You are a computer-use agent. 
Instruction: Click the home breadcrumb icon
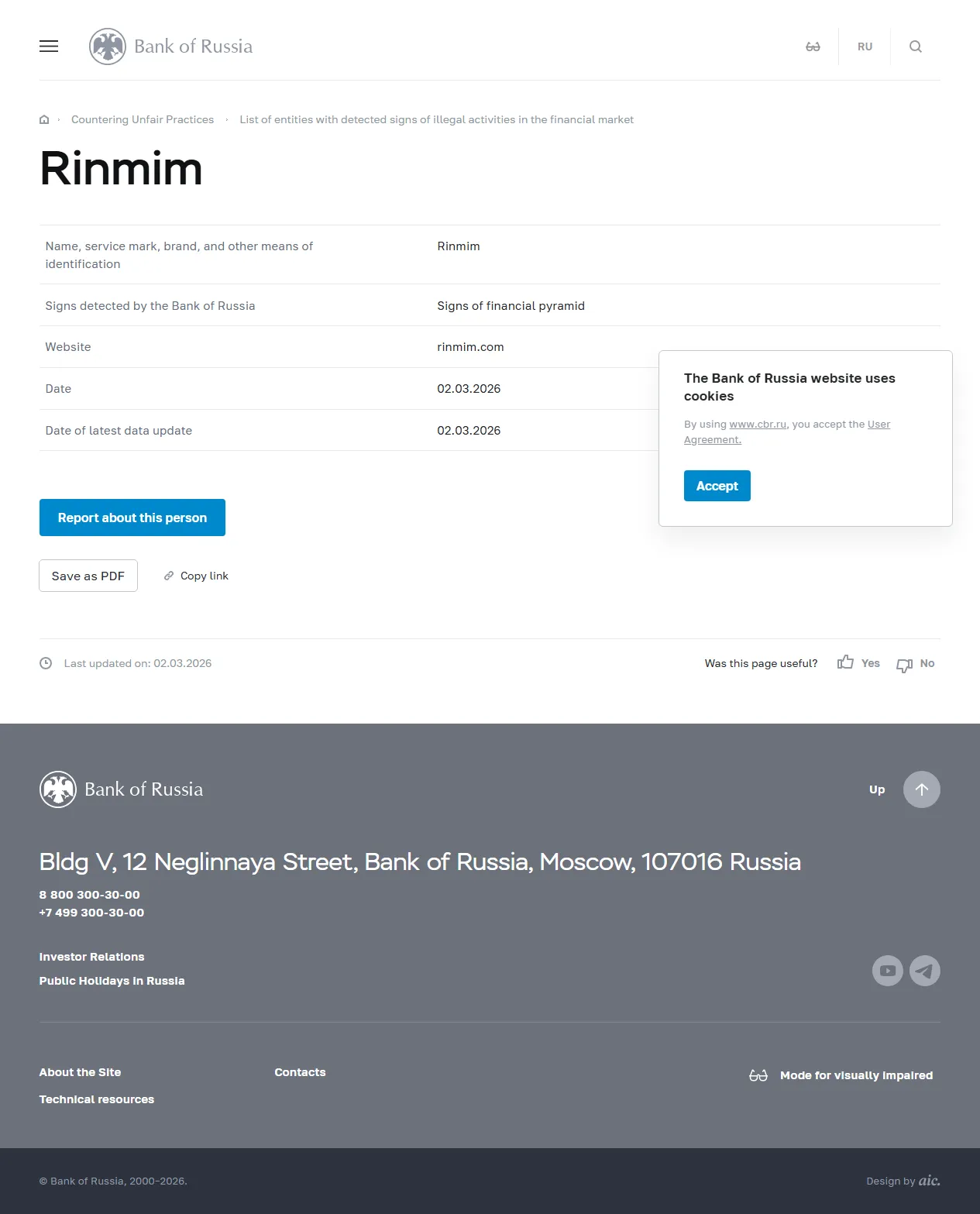[44, 119]
